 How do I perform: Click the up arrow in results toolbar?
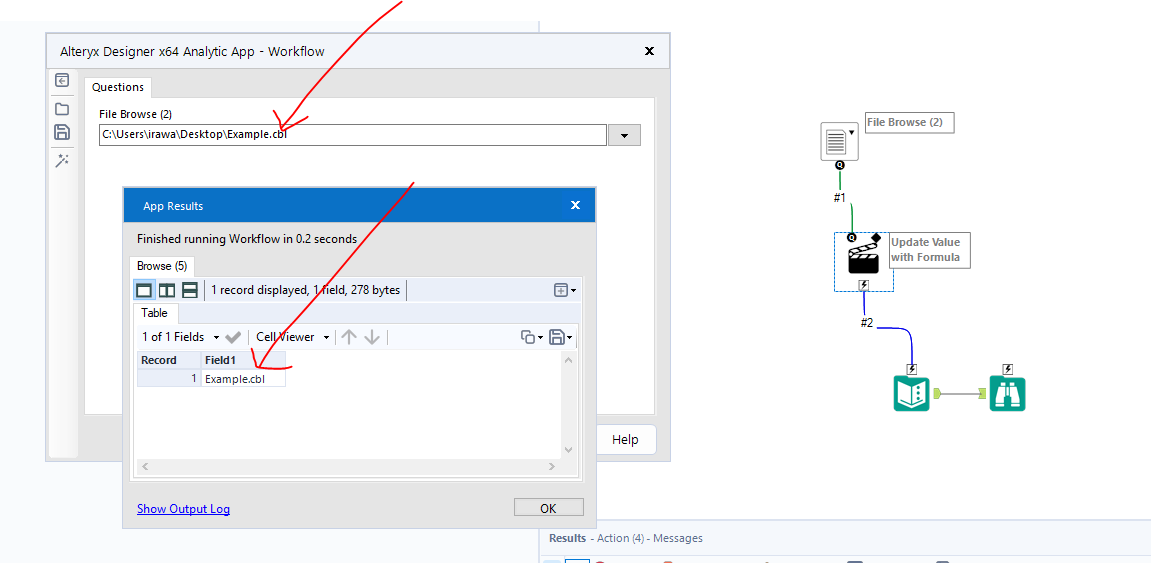(x=349, y=337)
